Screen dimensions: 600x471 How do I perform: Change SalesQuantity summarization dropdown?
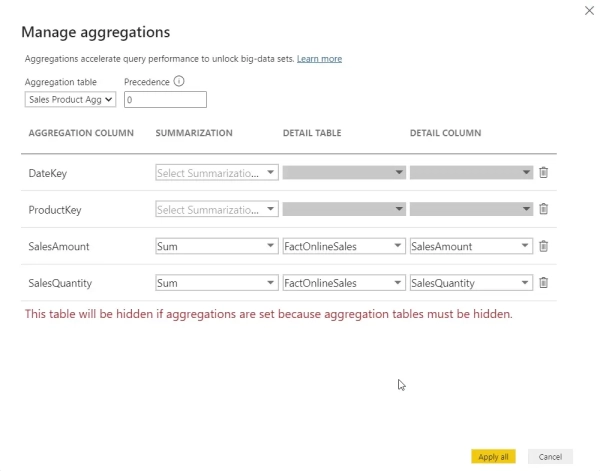click(x=216, y=283)
